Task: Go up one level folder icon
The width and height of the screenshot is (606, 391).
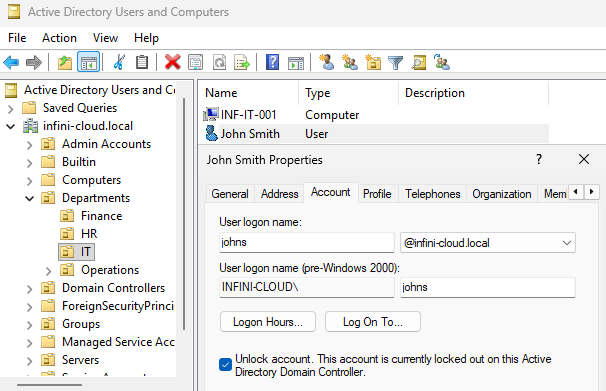Action: click(x=65, y=62)
